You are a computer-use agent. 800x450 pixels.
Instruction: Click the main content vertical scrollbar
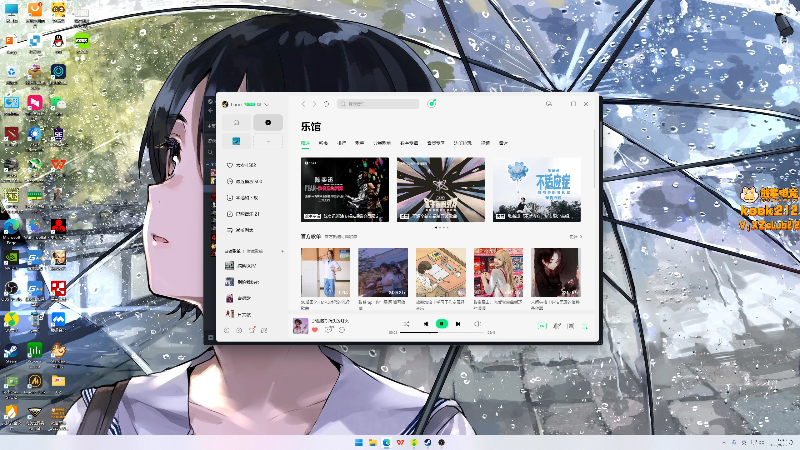pyautogui.click(x=595, y=158)
